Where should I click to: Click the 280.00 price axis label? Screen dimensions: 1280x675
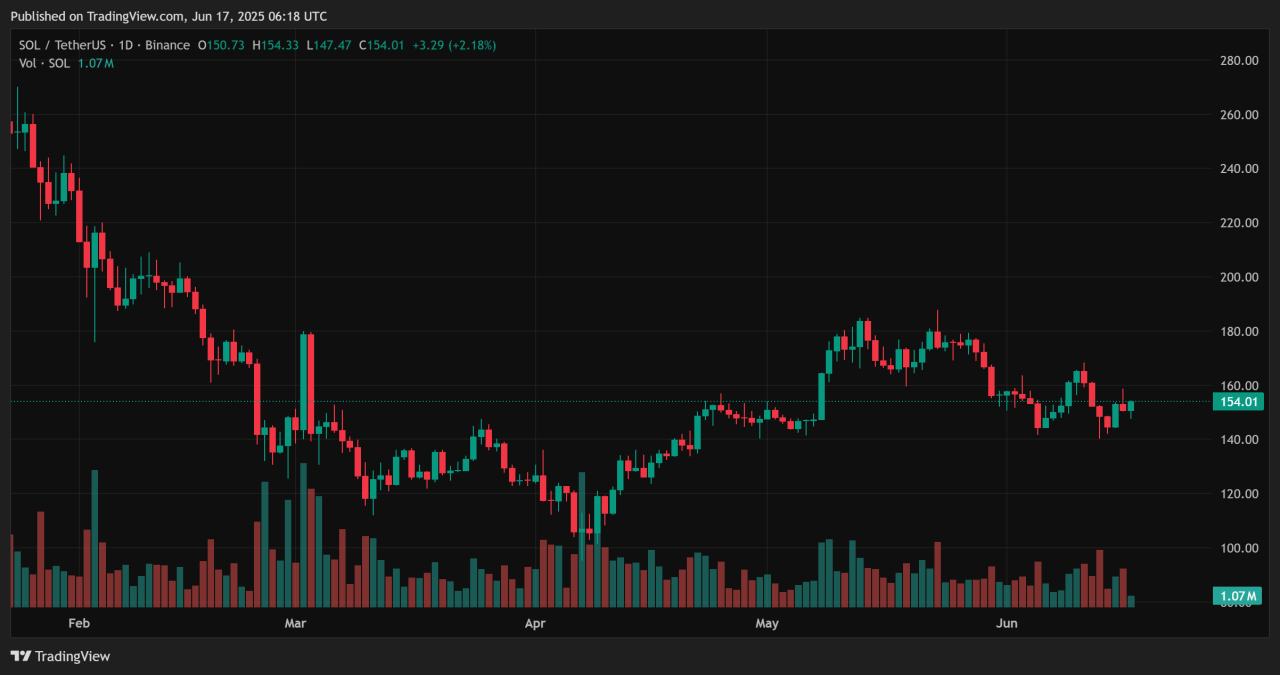[1239, 61]
